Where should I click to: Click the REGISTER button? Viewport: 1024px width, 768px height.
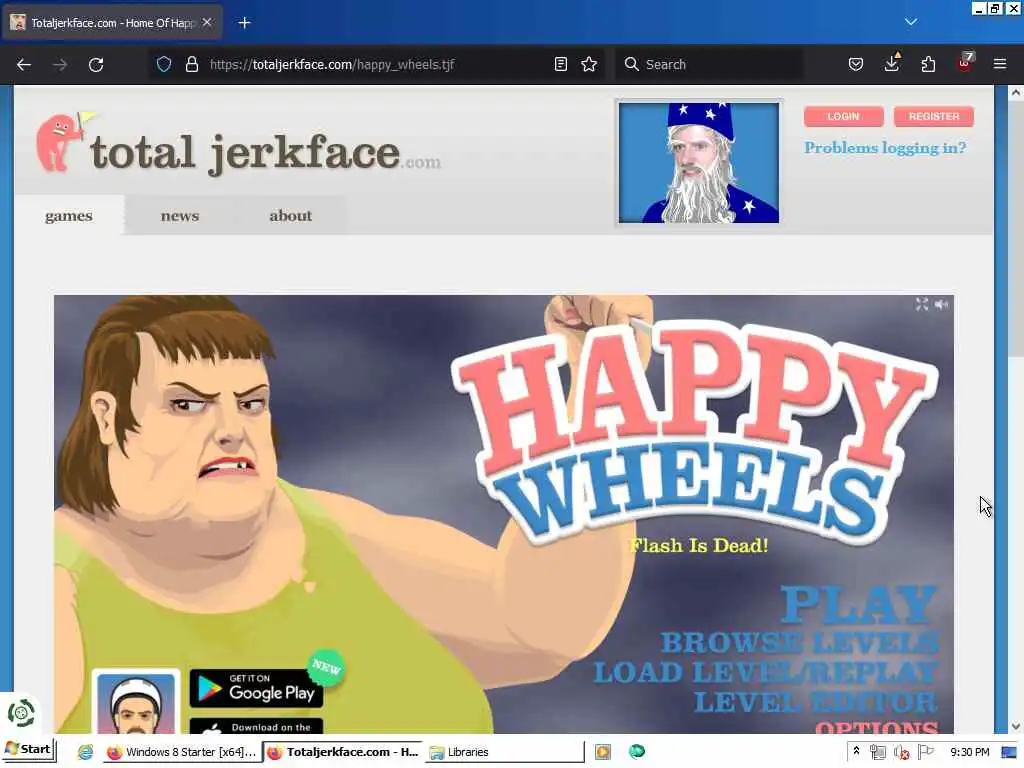click(x=934, y=116)
